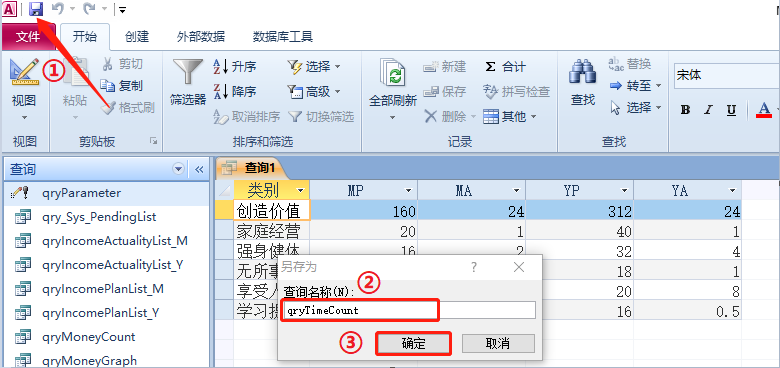Click the 复制 button
This screenshot has width=780, height=368.
tap(122, 86)
